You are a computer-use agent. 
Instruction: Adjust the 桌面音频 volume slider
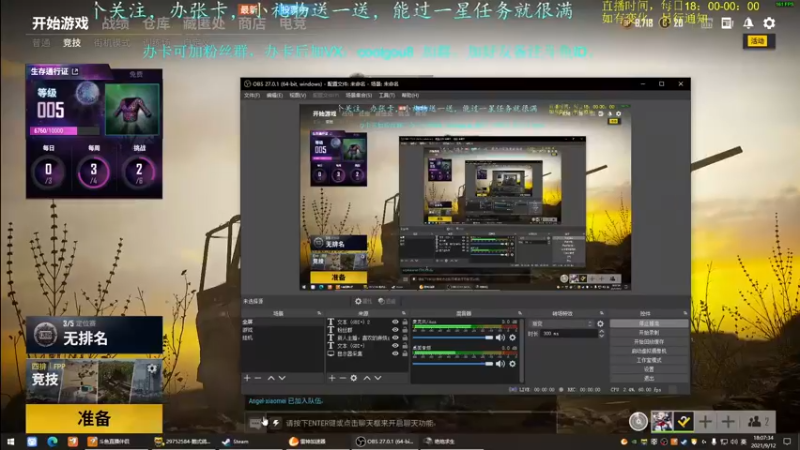(x=453, y=364)
